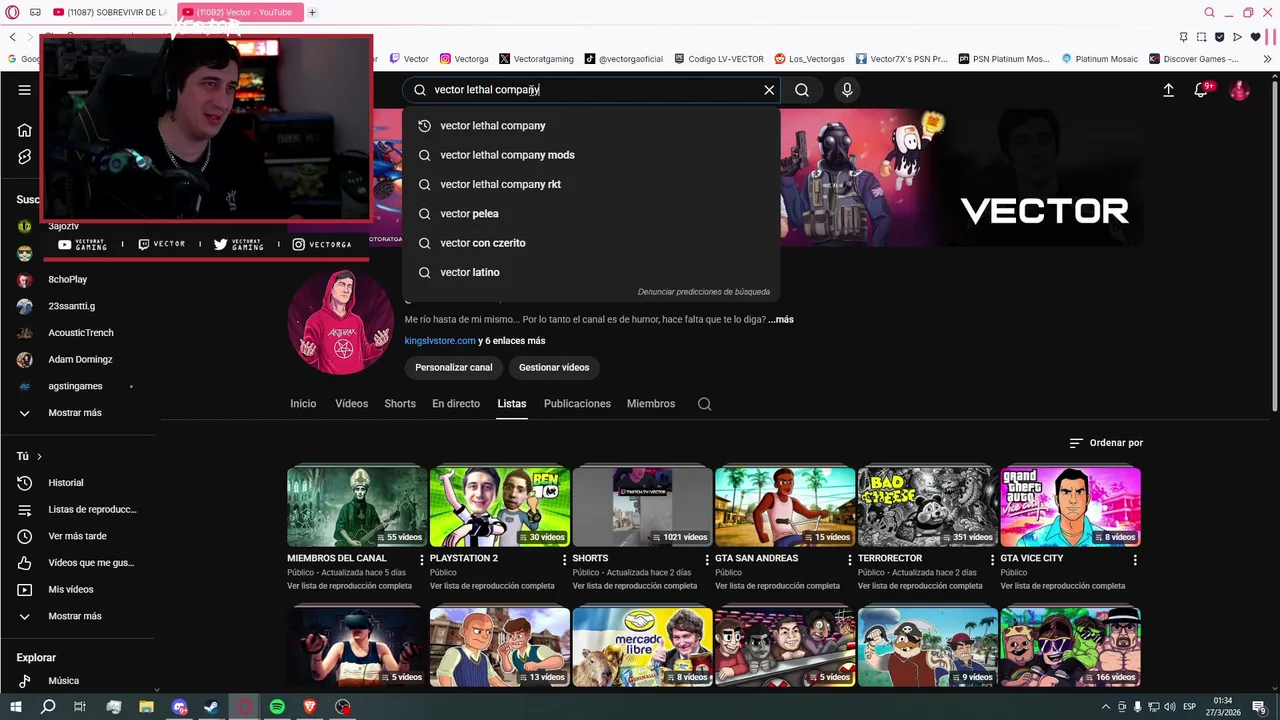Select suggestion vector lethal company rkt
The width and height of the screenshot is (1280, 720).
click(x=591, y=184)
